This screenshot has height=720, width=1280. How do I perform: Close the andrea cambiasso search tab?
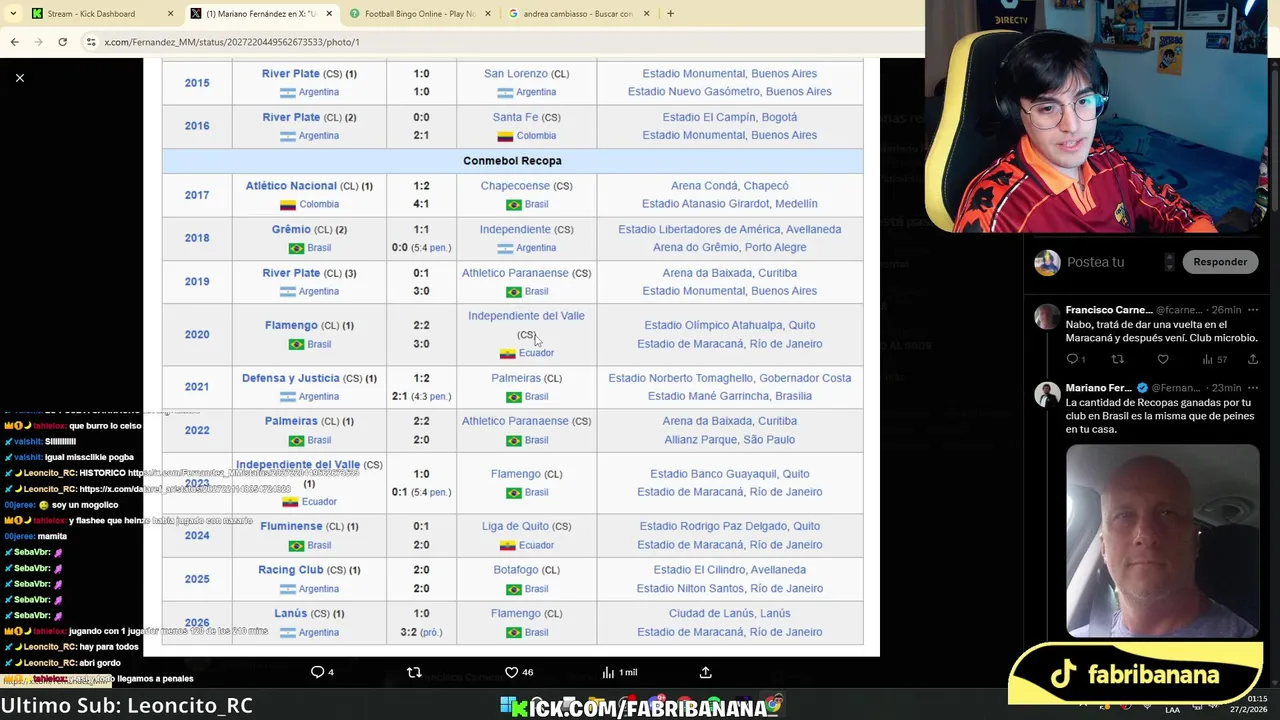click(646, 14)
